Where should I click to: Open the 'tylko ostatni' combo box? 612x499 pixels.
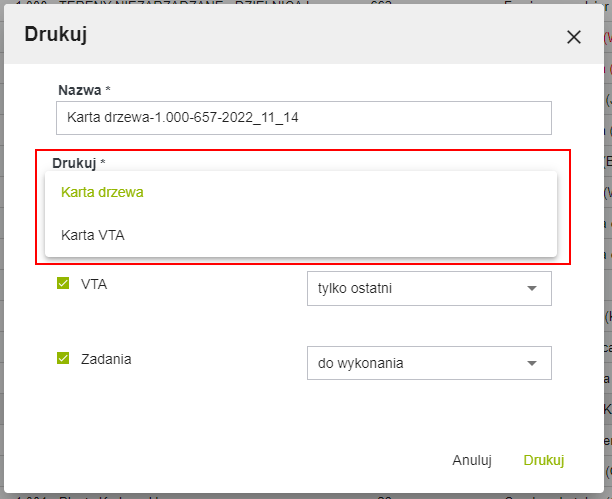click(x=420, y=289)
